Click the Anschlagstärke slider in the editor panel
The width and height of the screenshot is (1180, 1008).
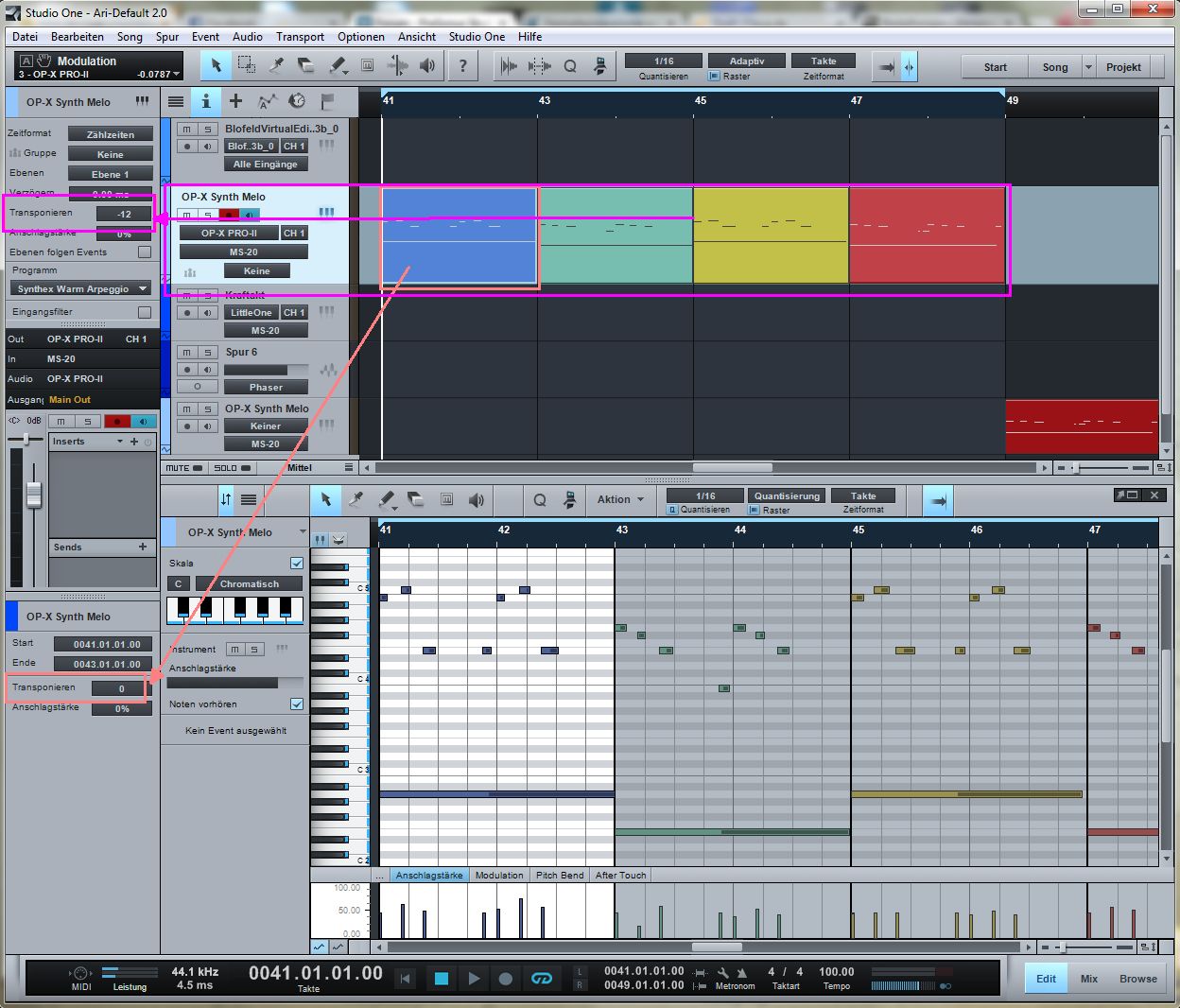236,682
